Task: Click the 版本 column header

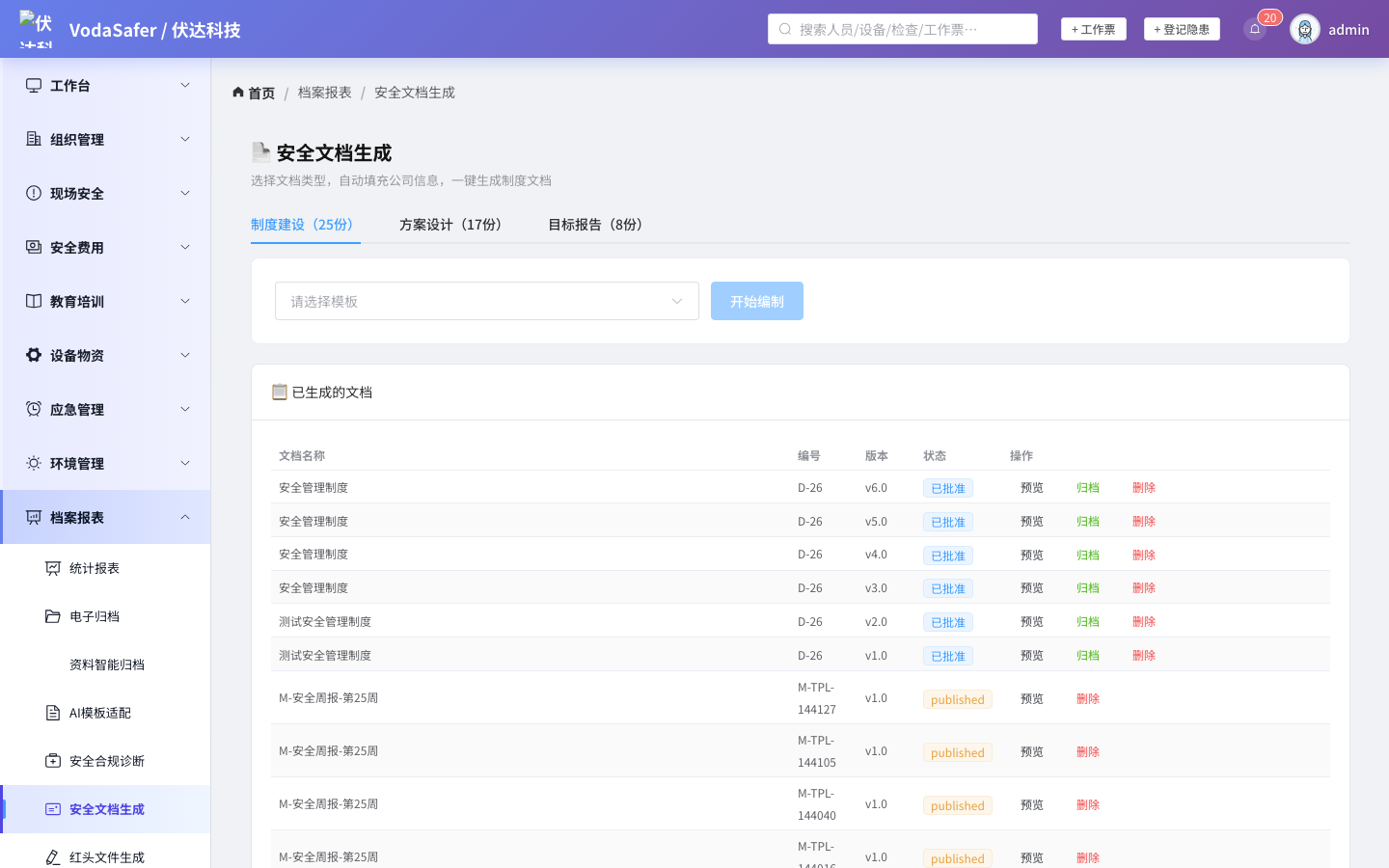Action: point(877,455)
